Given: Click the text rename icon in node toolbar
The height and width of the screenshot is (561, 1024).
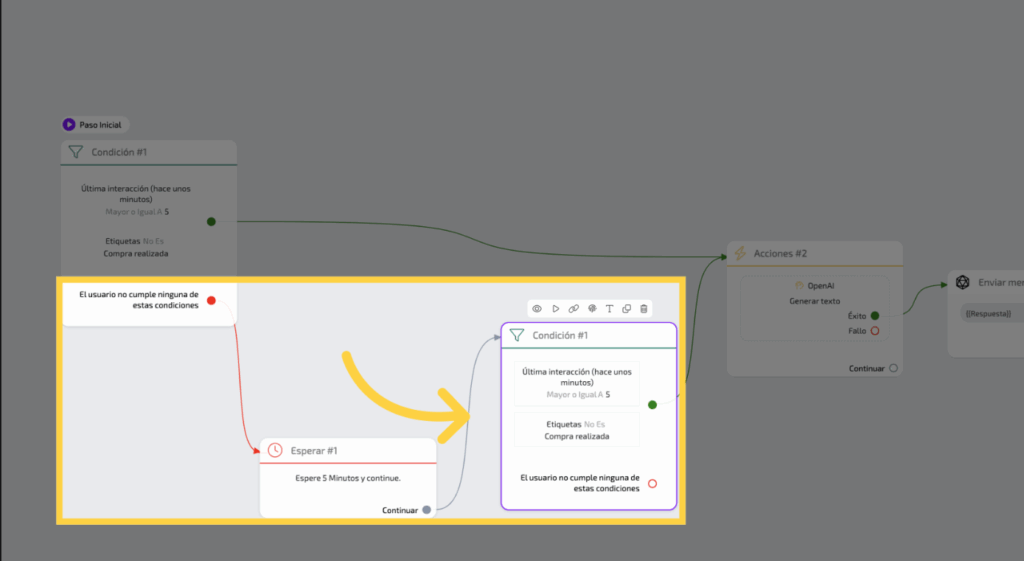Looking at the screenshot, I should tap(609, 309).
